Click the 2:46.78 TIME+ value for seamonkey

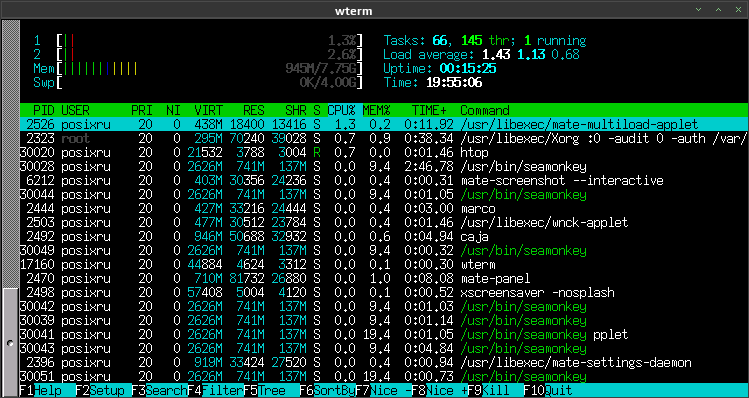pyautogui.click(x=428, y=166)
